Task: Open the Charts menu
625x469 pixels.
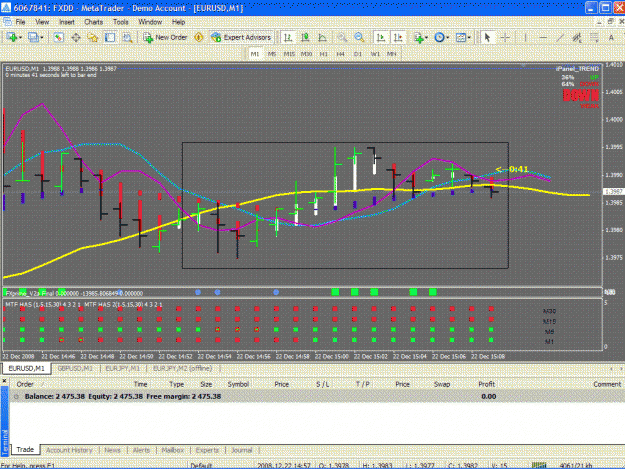Action: [x=94, y=22]
